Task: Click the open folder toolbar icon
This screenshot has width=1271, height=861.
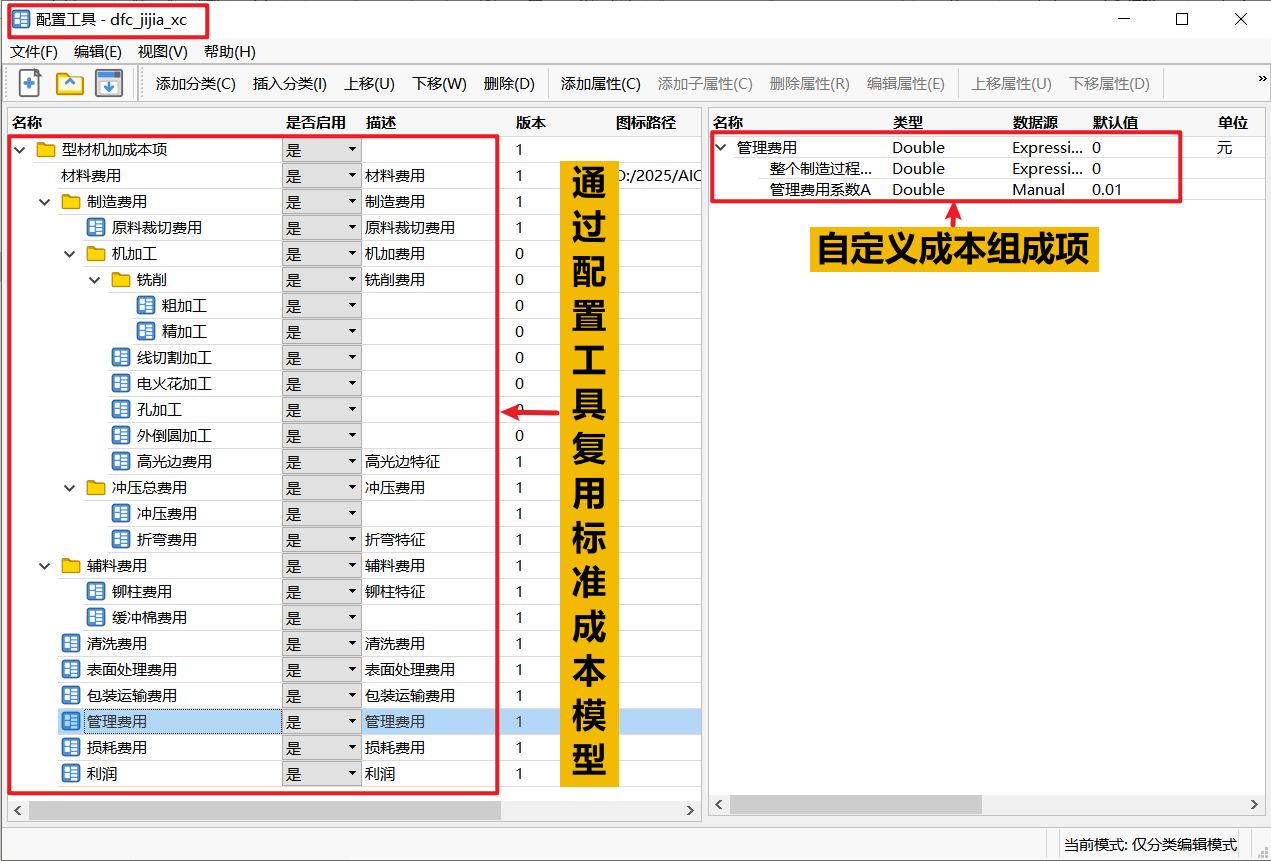Action: [69, 83]
